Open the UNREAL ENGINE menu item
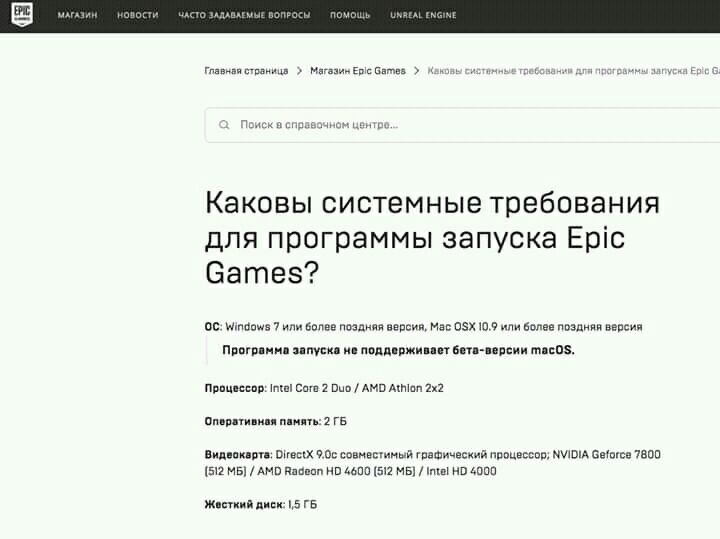 423,15
